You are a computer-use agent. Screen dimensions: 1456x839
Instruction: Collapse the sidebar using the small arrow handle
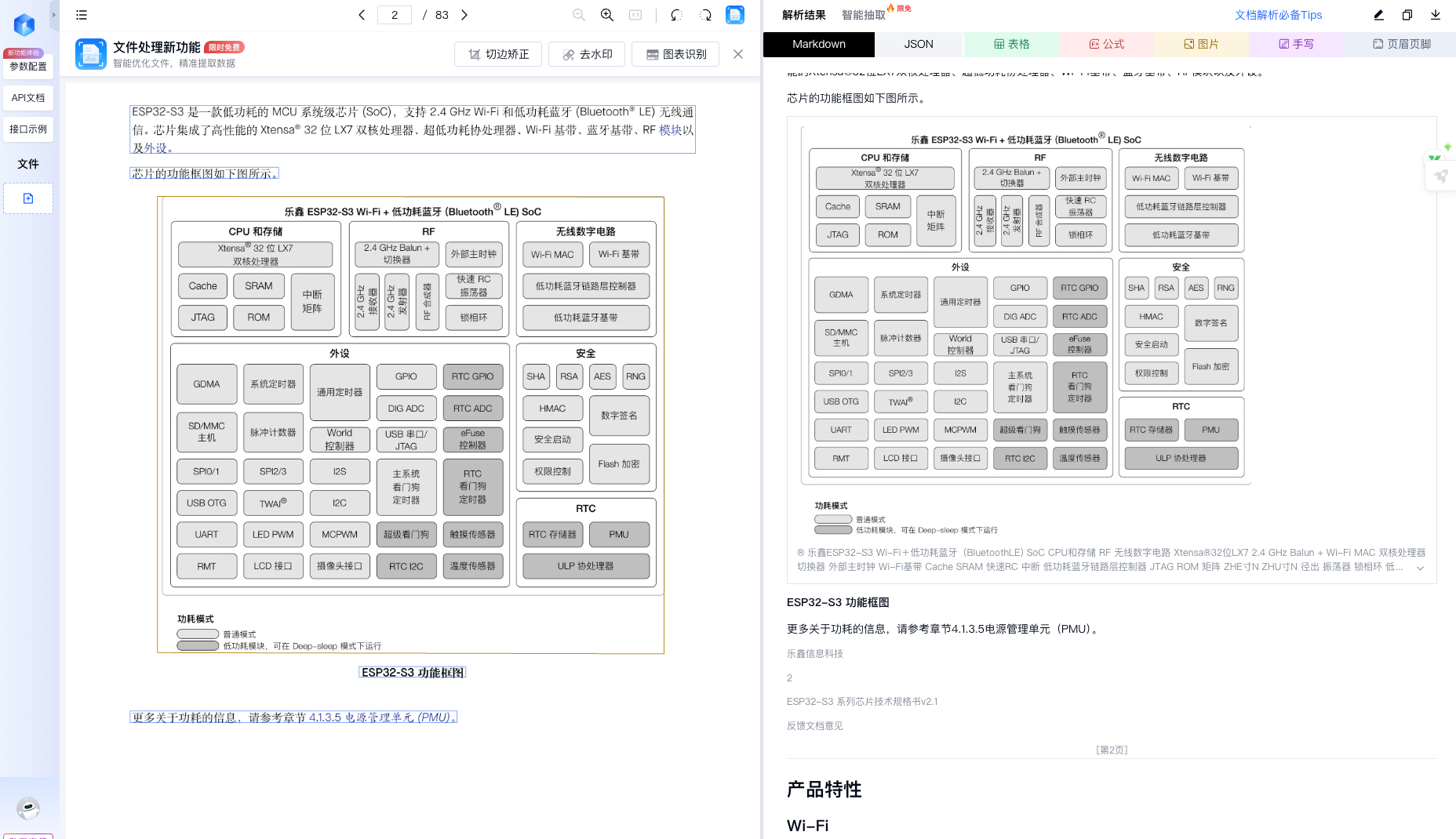54,15
